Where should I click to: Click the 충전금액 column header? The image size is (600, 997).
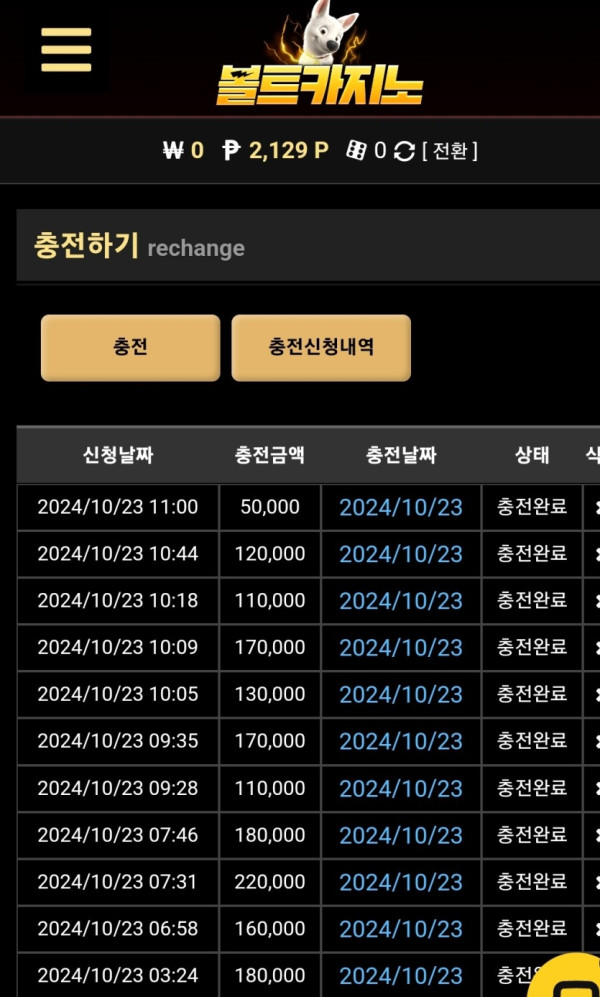click(x=269, y=455)
